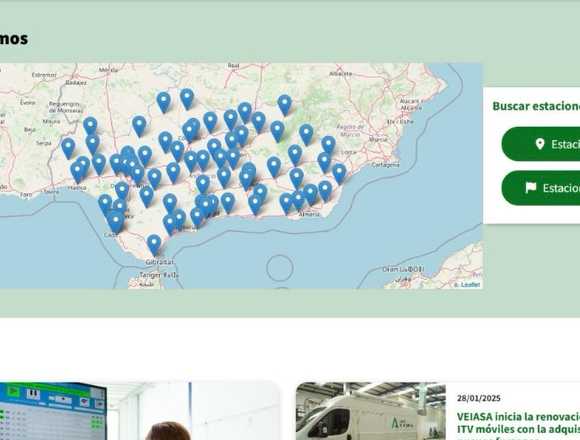Open the white ITV van news thumbnail
The image size is (580, 440).
tap(371, 411)
